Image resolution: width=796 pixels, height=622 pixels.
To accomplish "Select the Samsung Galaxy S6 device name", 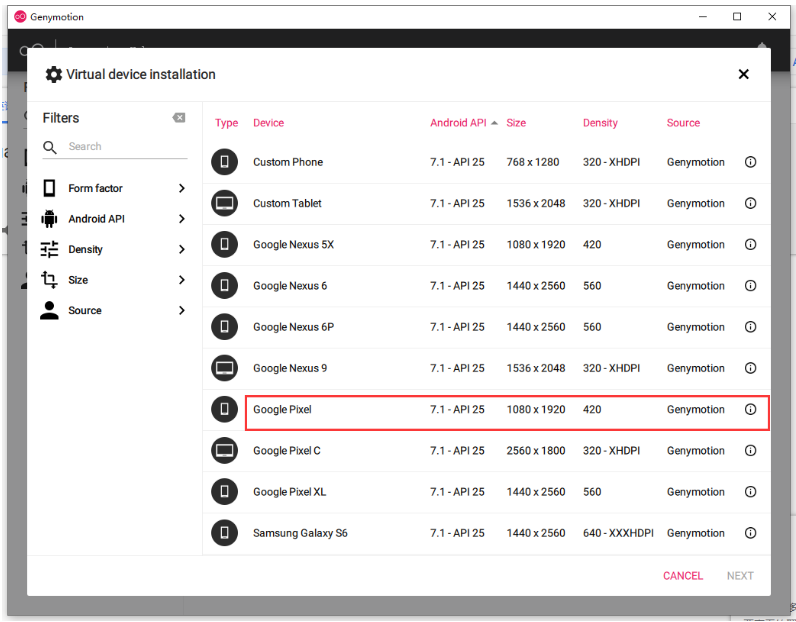I will point(300,533).
